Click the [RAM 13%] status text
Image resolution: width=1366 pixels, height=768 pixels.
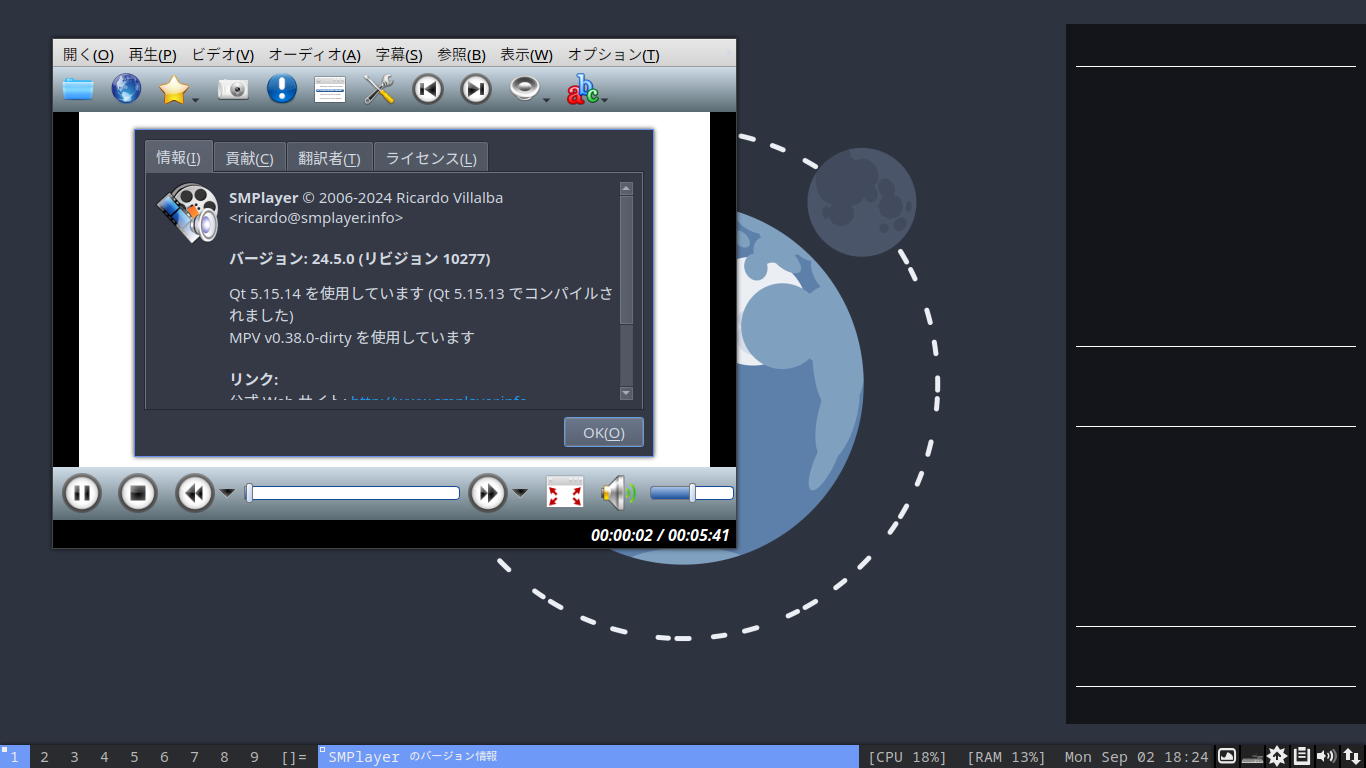coord(1006,757)
